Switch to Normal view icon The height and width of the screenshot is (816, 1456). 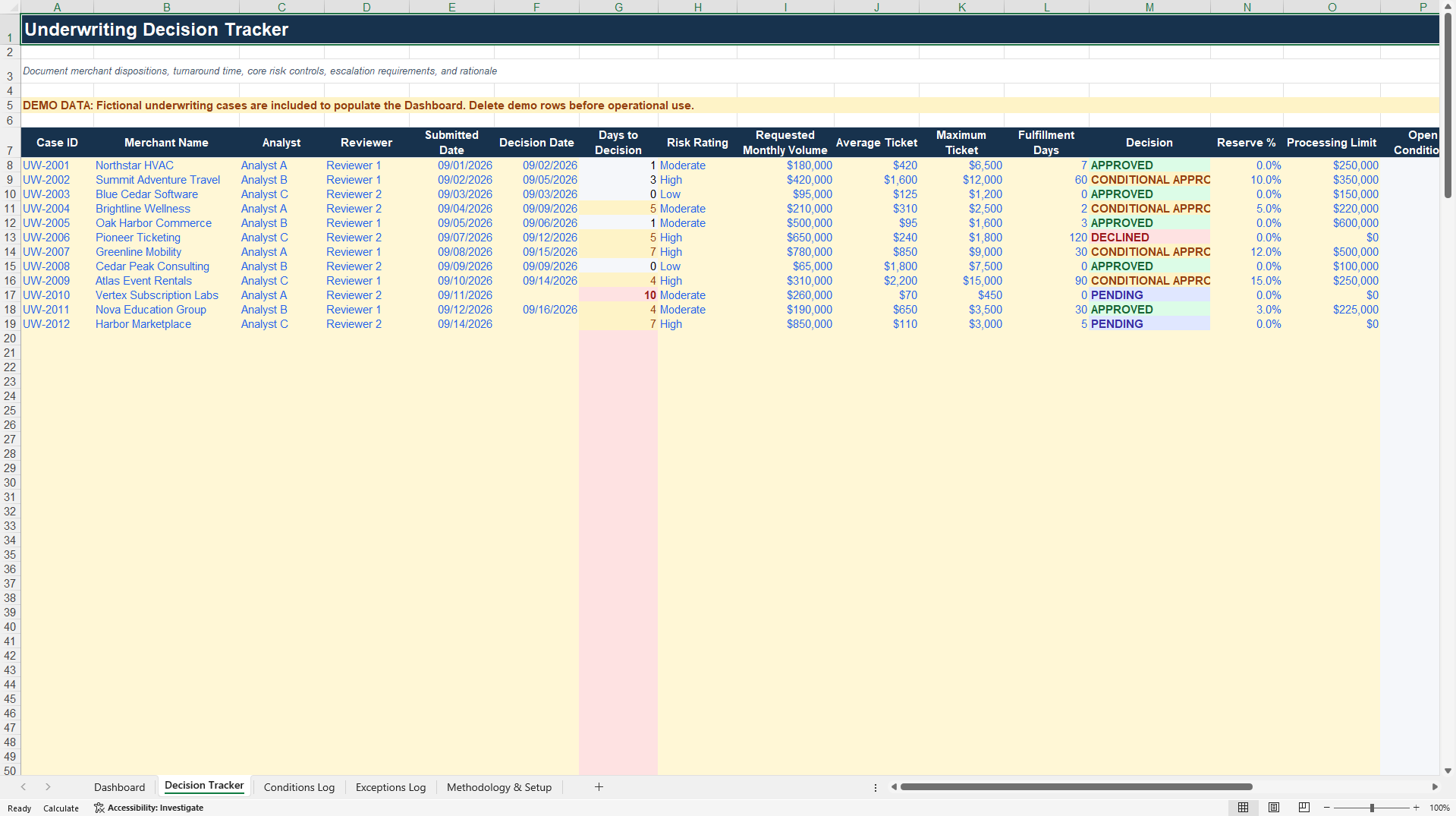(x=1243, y=808)
